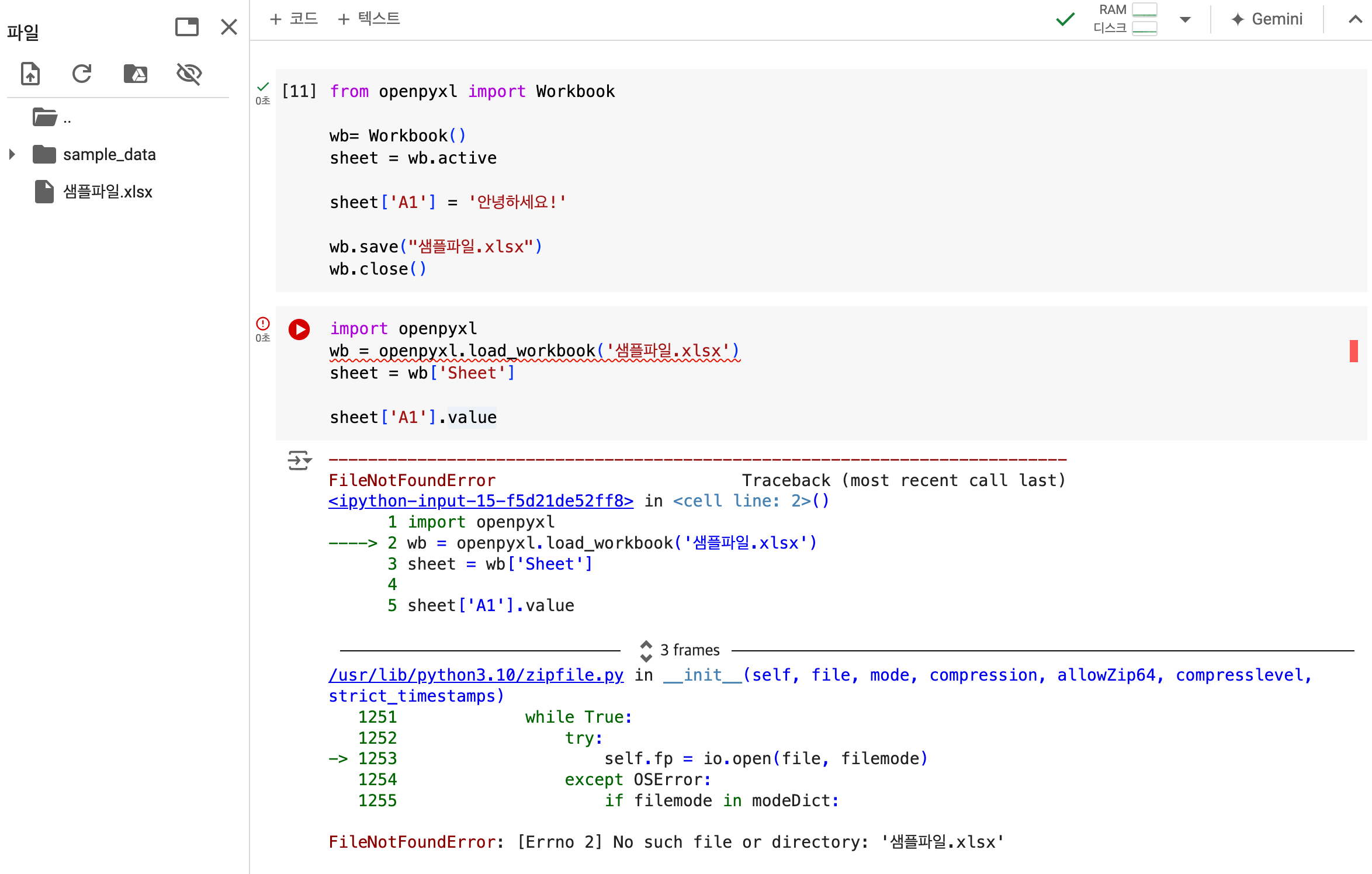Refresh the file browser list
This screenshot has width=1372, height=874.
click(82, 74)
